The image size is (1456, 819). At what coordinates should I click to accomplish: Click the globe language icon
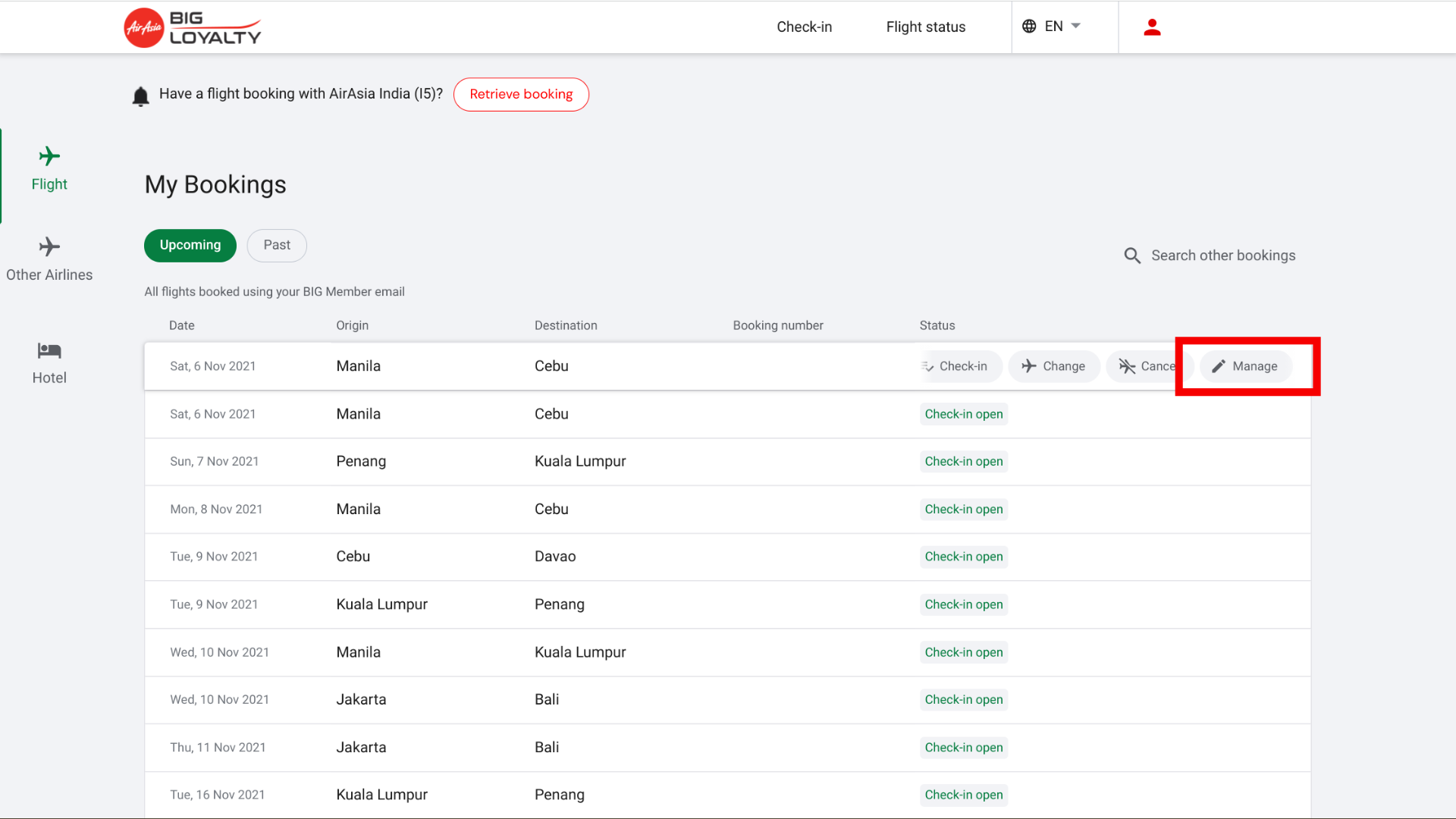(x=1029, y=27)
